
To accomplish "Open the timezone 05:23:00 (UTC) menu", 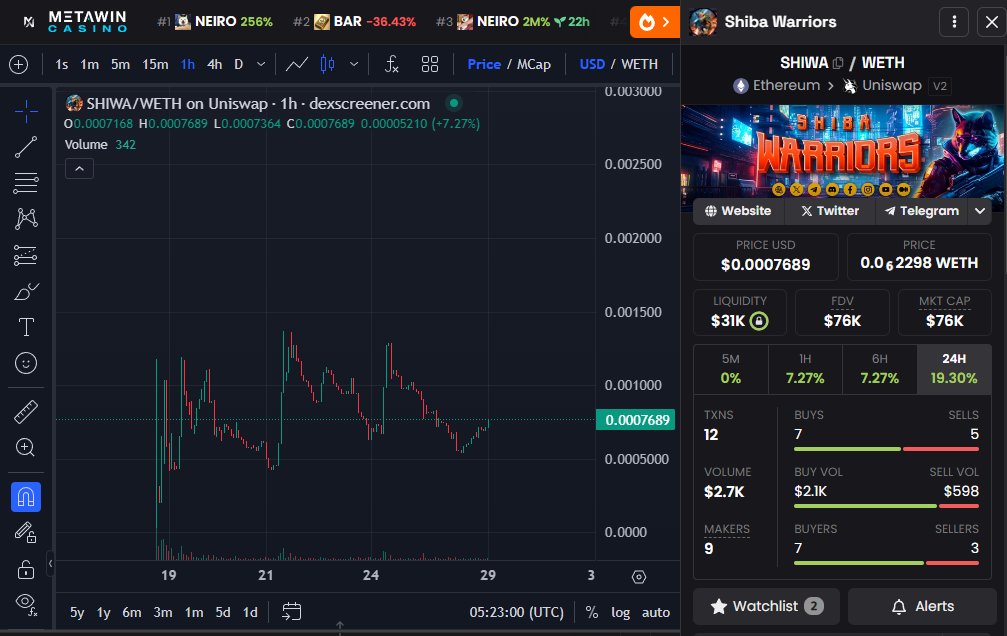I will tap(516, 612).
